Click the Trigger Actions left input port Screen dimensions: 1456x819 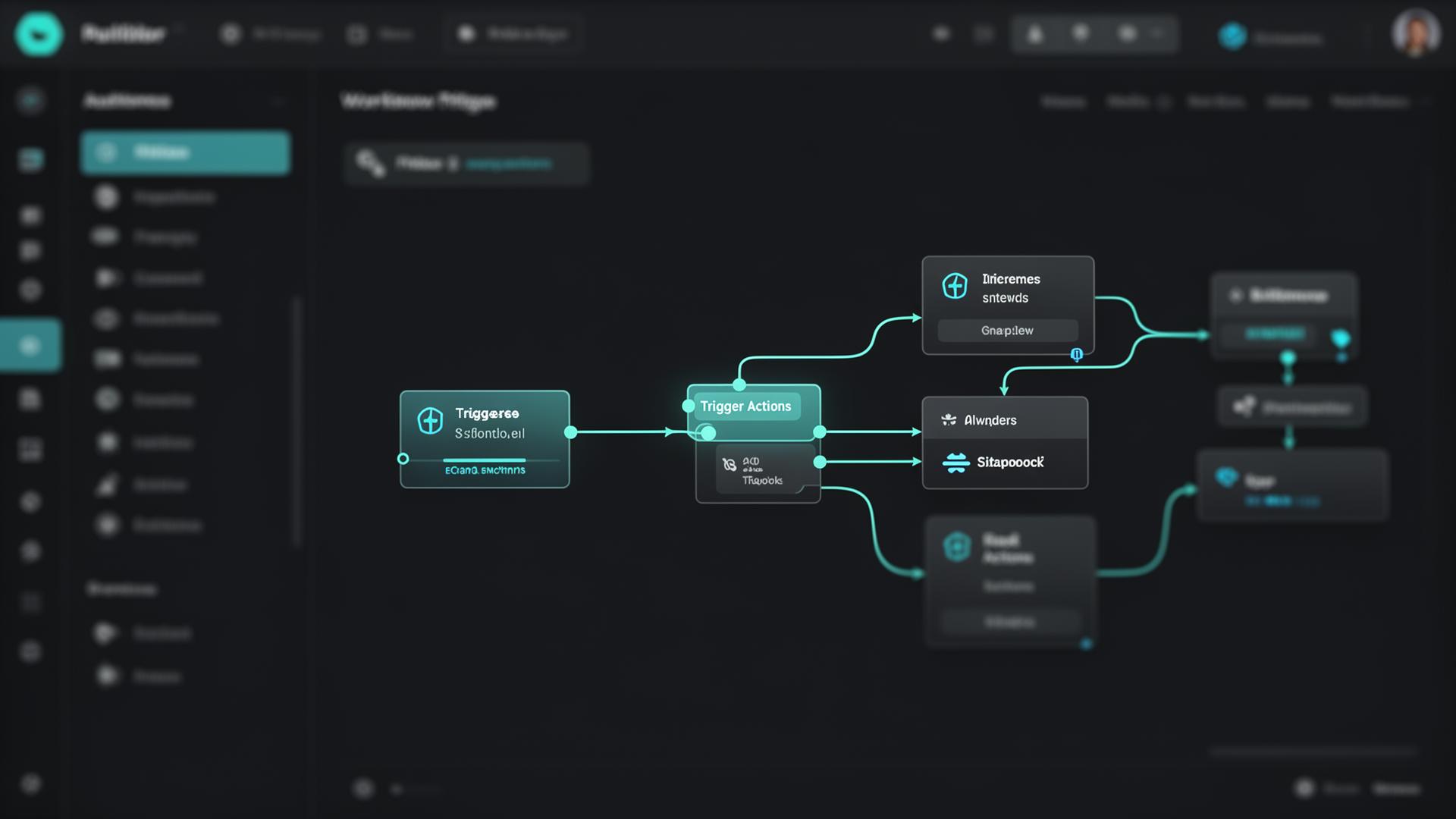pos(689,406)
